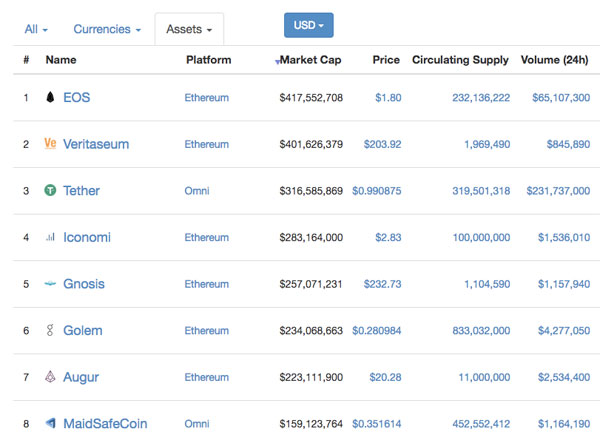This screenshot has width=600, height=446.
Task: Click Golem price $0.280984
Action: click(x=377, y=330)
